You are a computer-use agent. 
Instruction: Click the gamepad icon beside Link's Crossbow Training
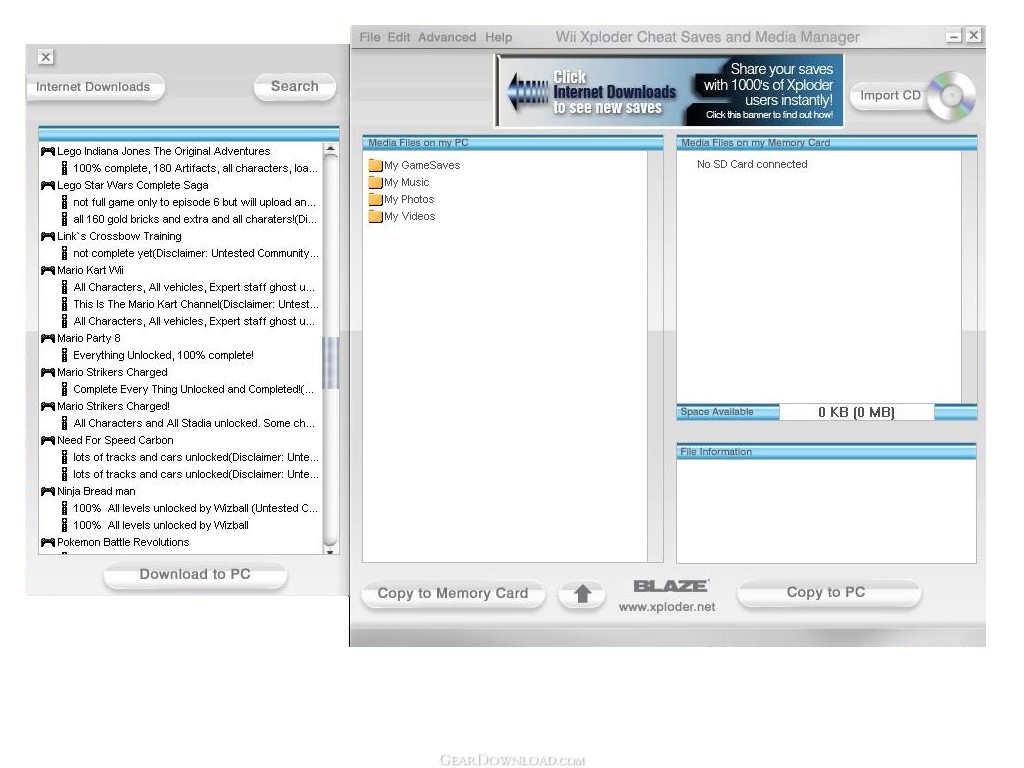(x=48, y=236)
